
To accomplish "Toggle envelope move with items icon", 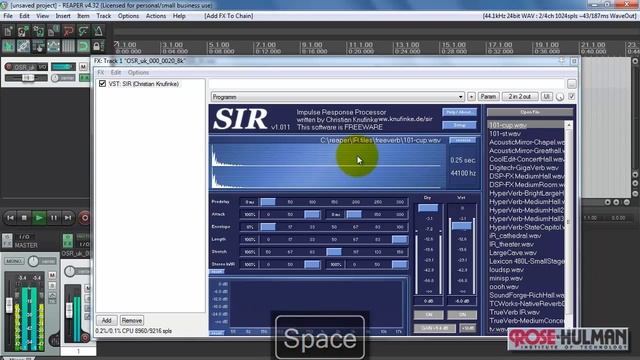I will [53, 46].
